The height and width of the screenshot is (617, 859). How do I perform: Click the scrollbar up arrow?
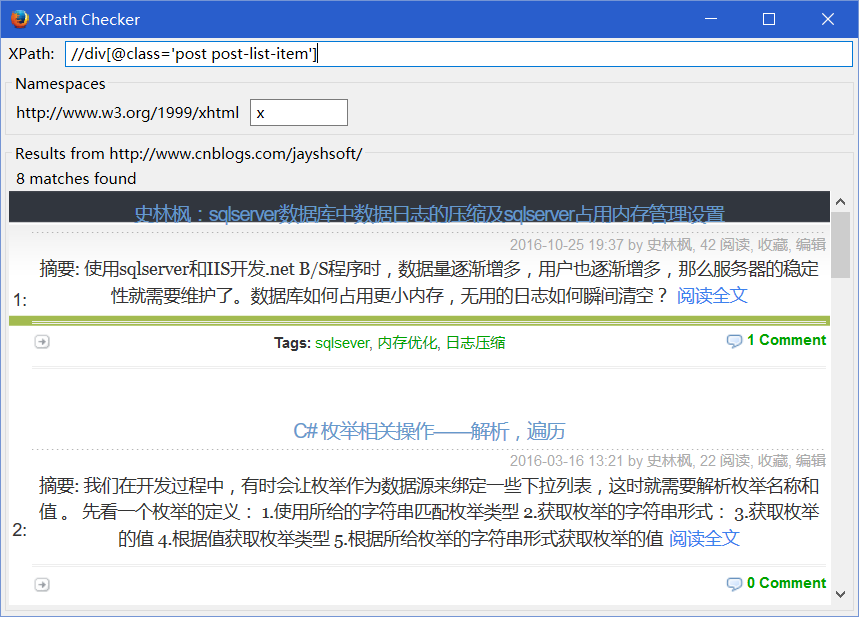pyautogui.click(x=840, y=202)
